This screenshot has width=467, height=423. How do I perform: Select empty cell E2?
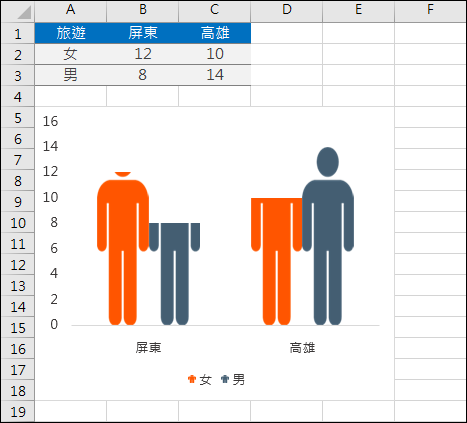[x=359, y=54]
